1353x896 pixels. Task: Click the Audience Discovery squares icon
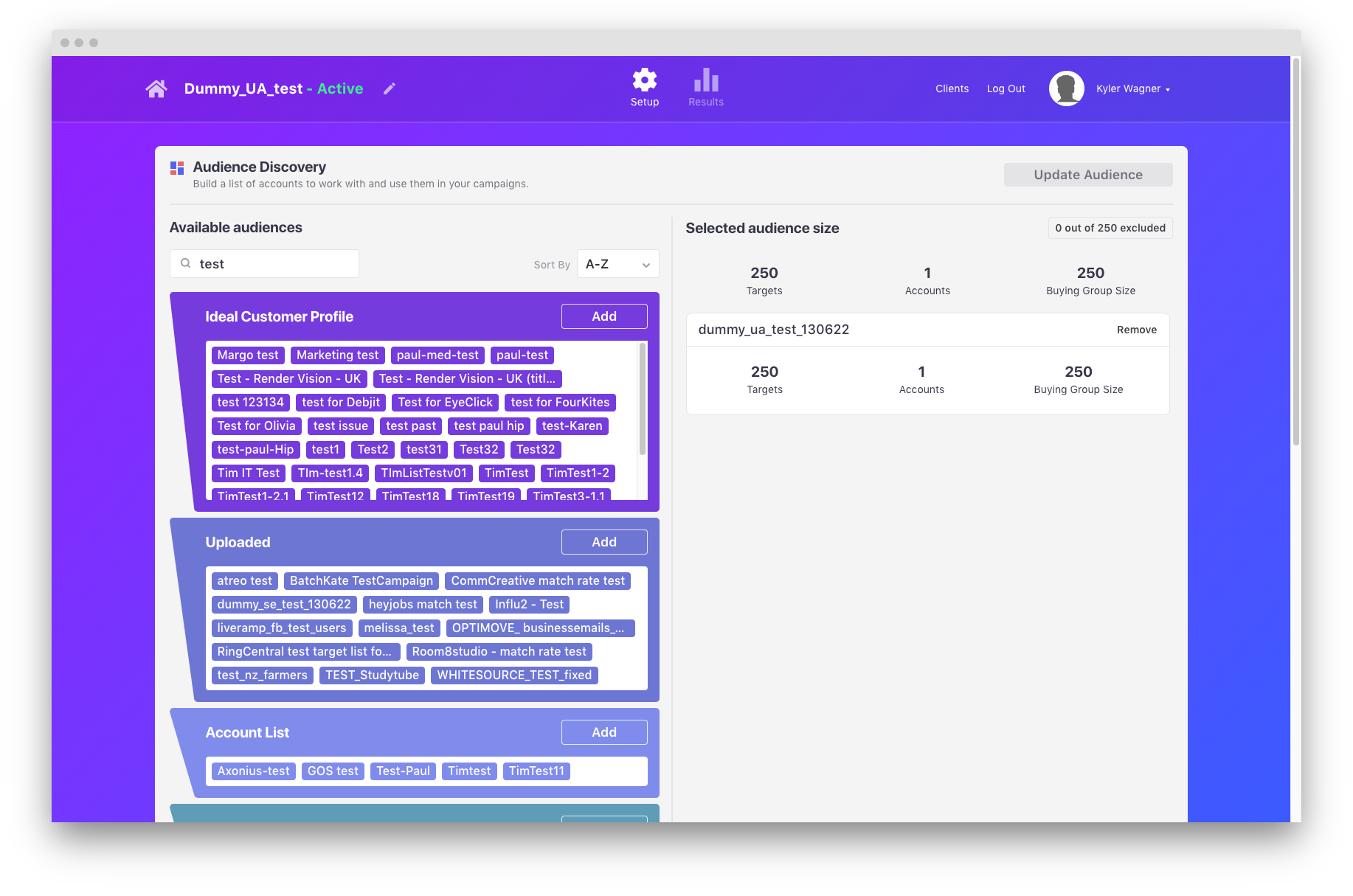[177, 168]
